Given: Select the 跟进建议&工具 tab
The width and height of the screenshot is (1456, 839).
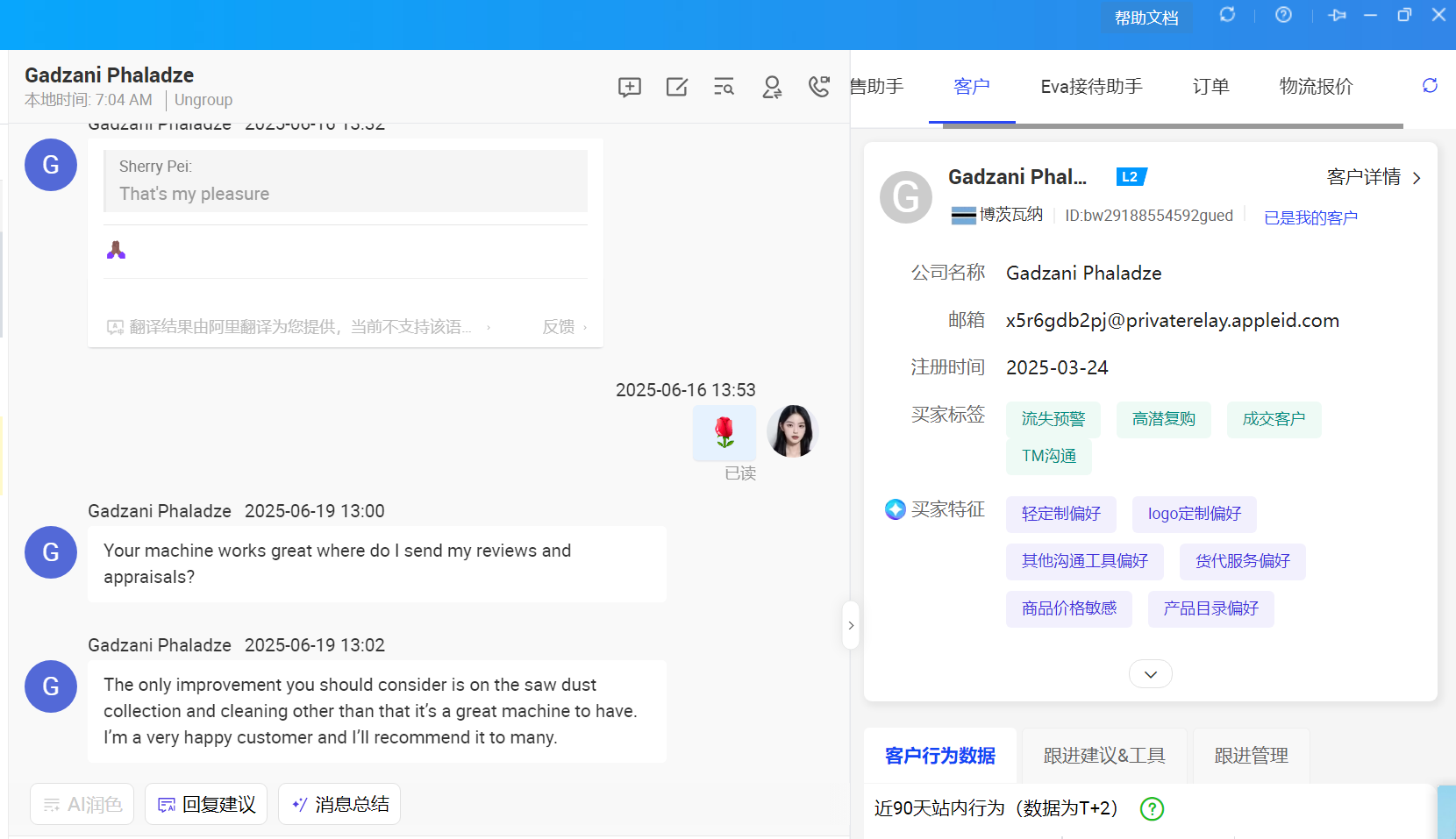Looking at the screenshot, I should point(1103,756).
